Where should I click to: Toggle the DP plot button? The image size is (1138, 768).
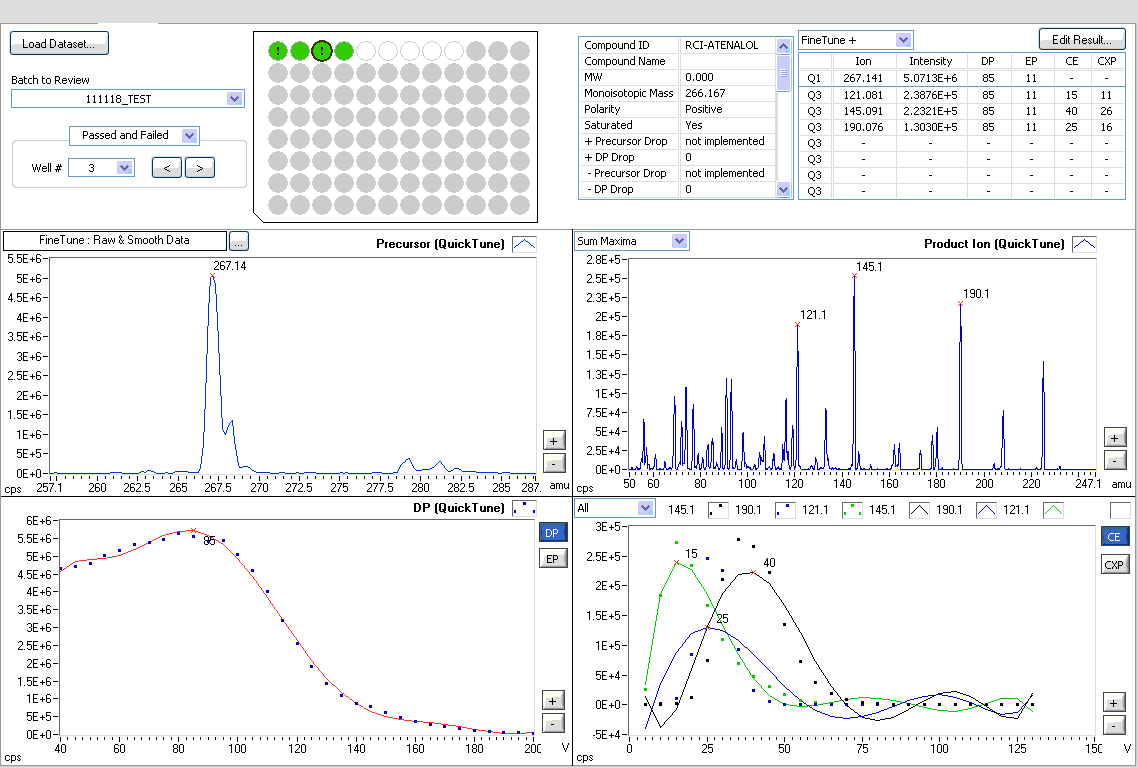(x=552, y=533)
